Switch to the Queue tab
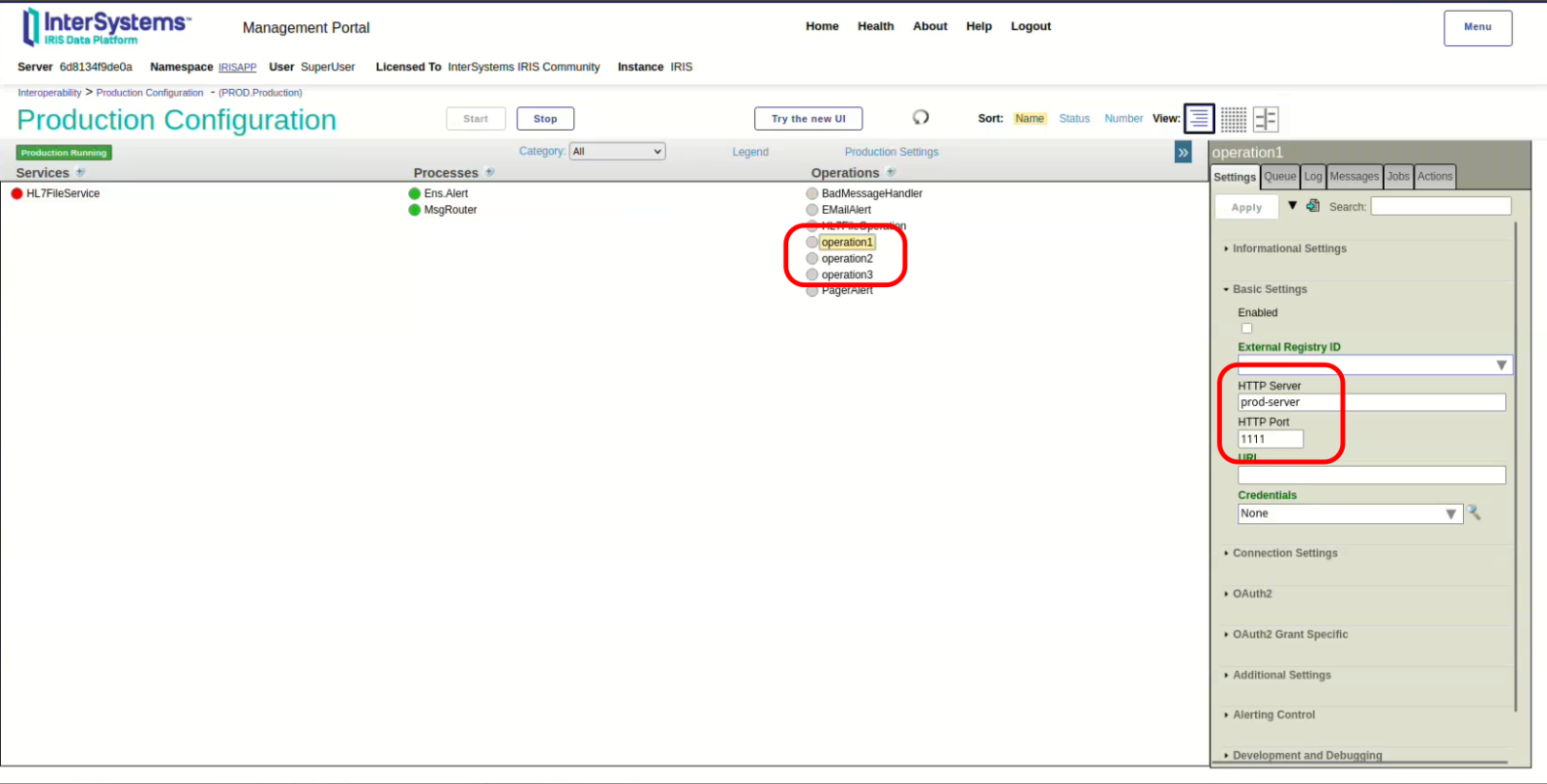The height and width of the screenshot is (784, 1547). tap(1279, 177)
